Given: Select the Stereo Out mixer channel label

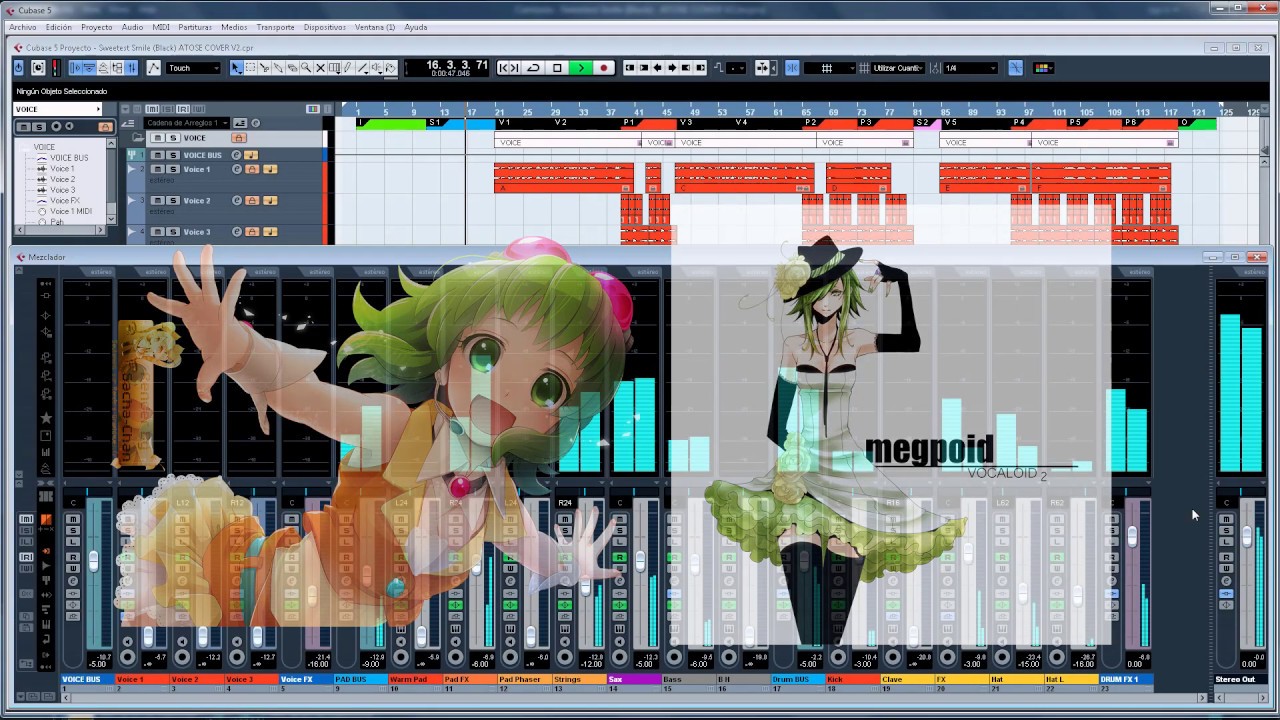Looking at the screenshot, I should tap(1240, 680).
